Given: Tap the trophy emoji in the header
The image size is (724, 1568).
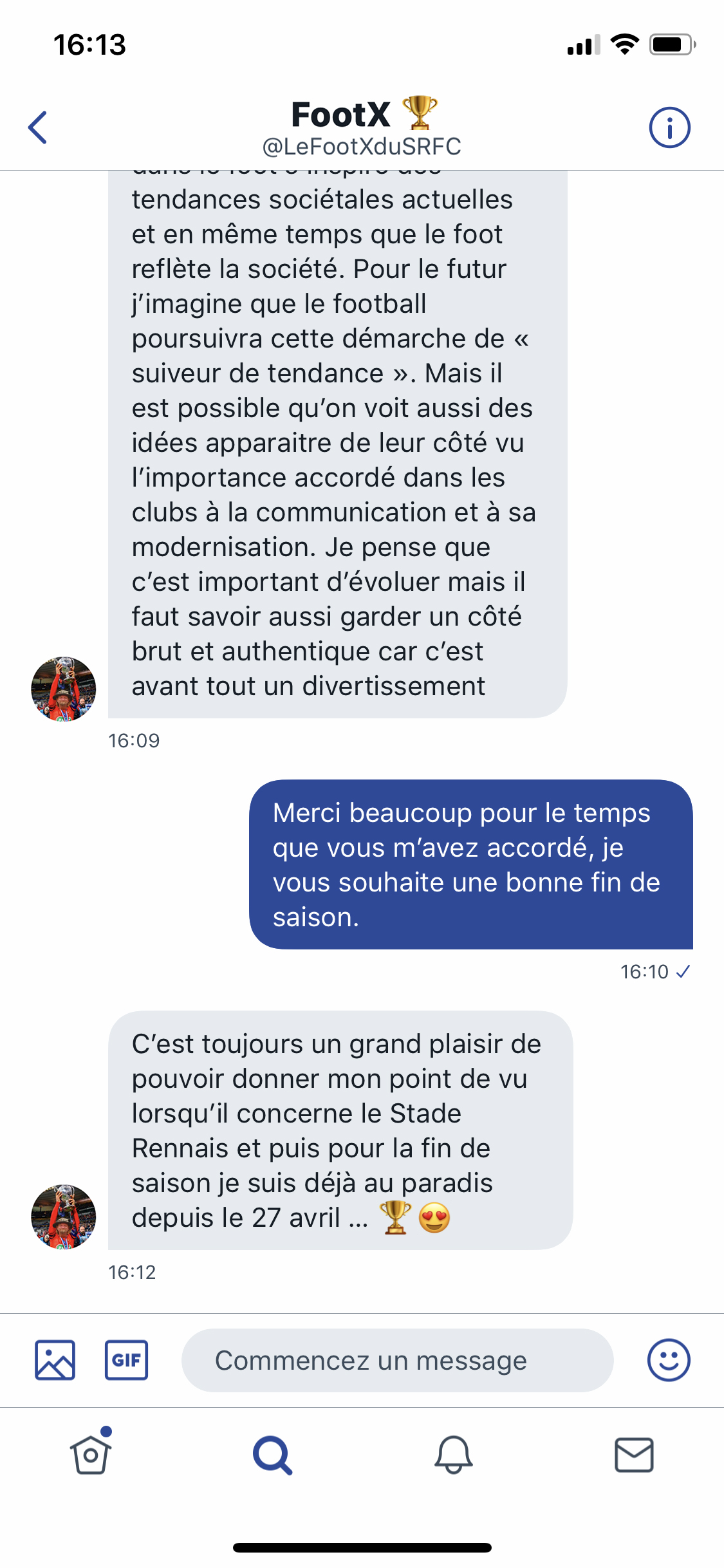Looking at the screenshot, I should point(420,113).
